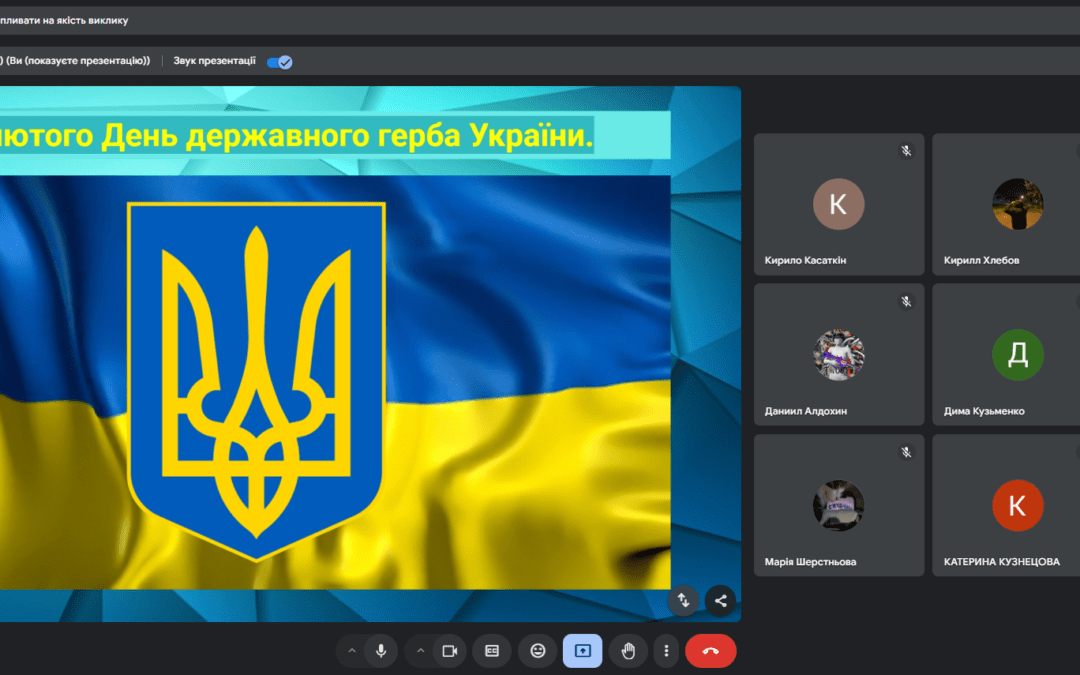Select КАТЕРИНА КУЗНЕЦОВА participant tile
The image size is (1080, 675).
click(x=1006, y=506)
